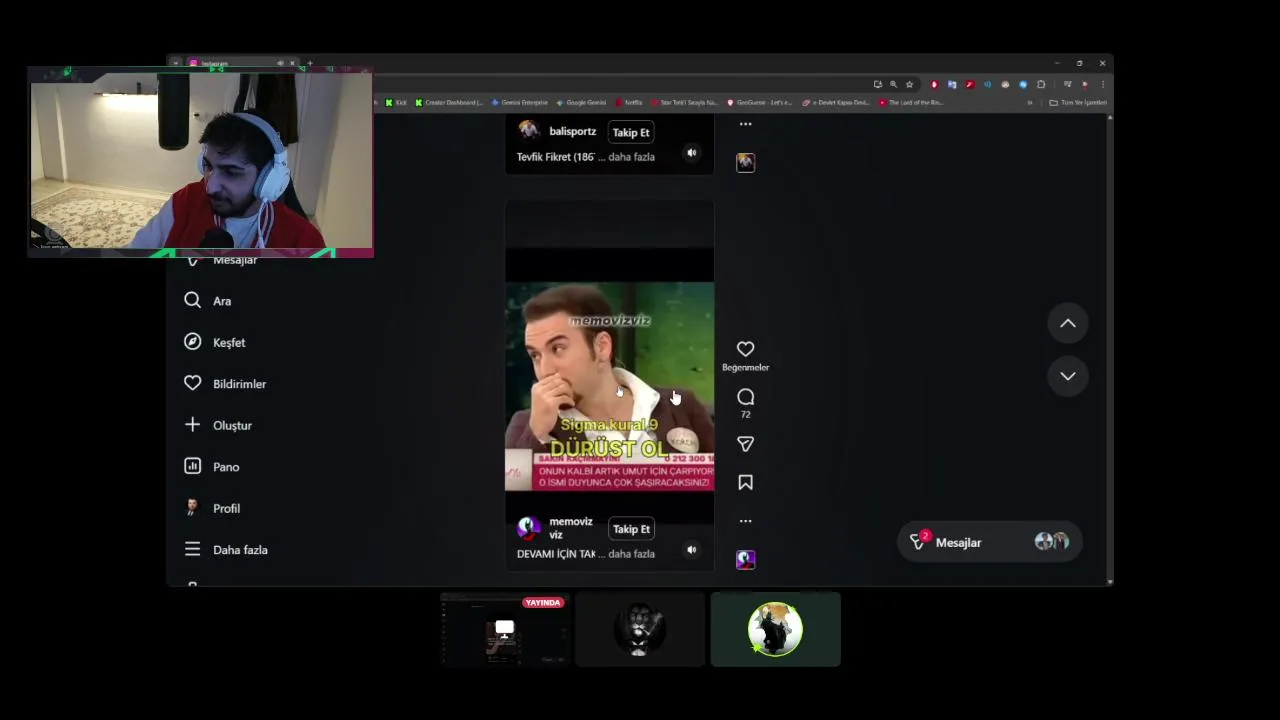Open balisportz profile name
Screen dimensions: 1280x720
(572, 131)
